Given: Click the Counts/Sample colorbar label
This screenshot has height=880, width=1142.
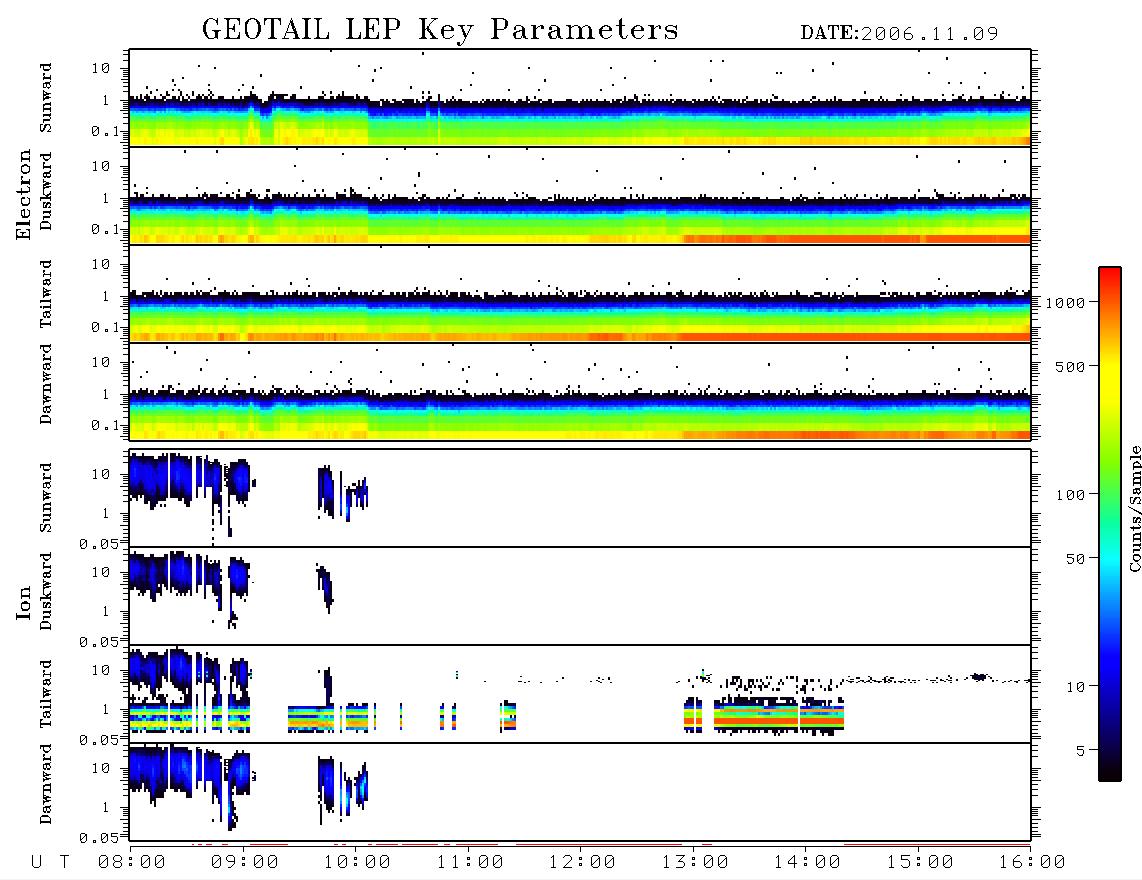Looking at the screenshot, I should pyautogui.click(x=1134, y=508).
